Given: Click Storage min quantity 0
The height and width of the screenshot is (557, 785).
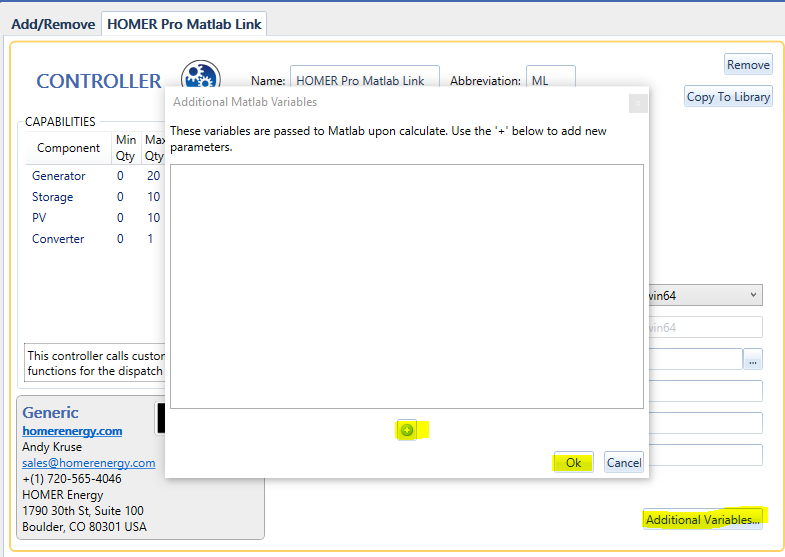Looking at the screenshot, I should (120, 197).
